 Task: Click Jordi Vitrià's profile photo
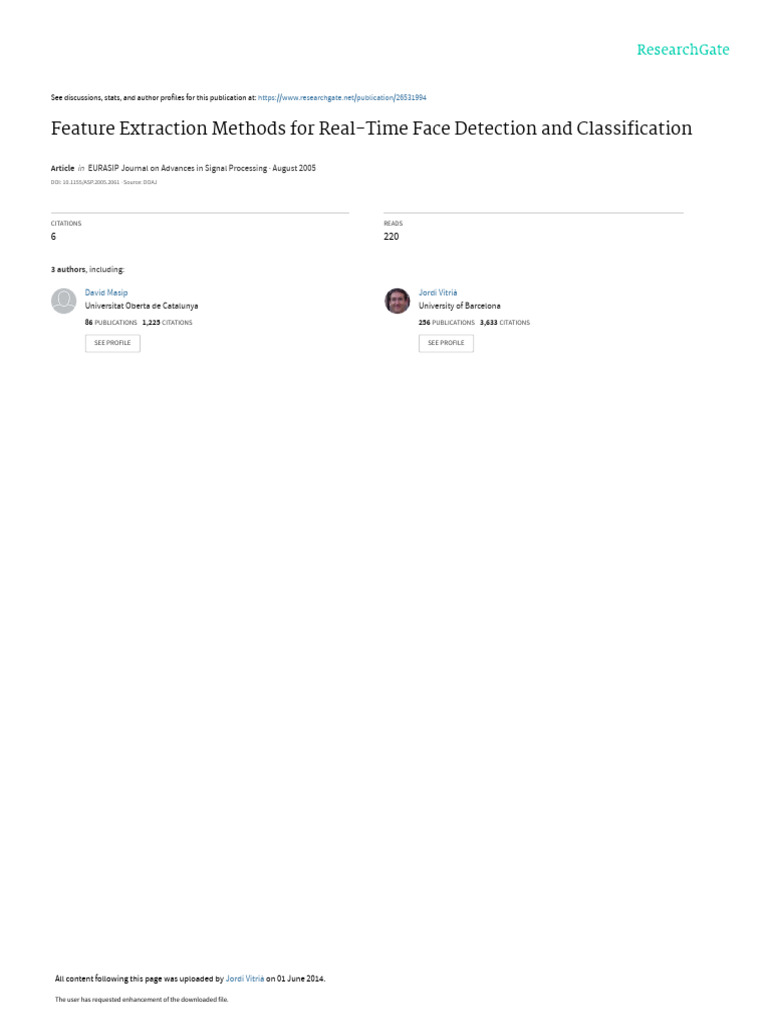(397, 301)
